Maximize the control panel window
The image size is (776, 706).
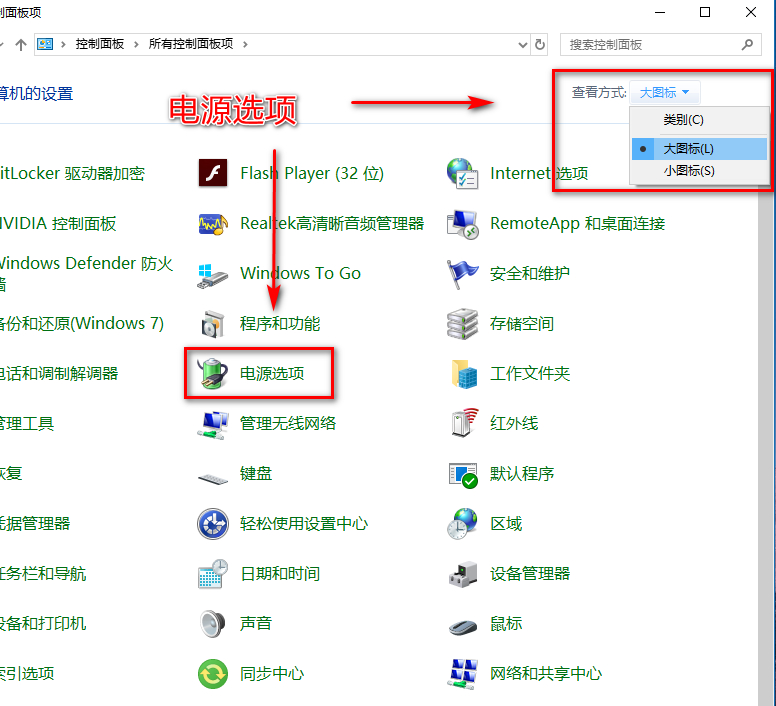click(705, 12)
